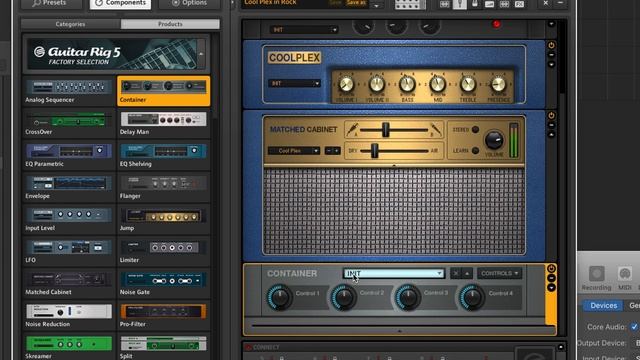640x360 pixels.
Task: Select the Analog Sequencer component
Action: 69,91
